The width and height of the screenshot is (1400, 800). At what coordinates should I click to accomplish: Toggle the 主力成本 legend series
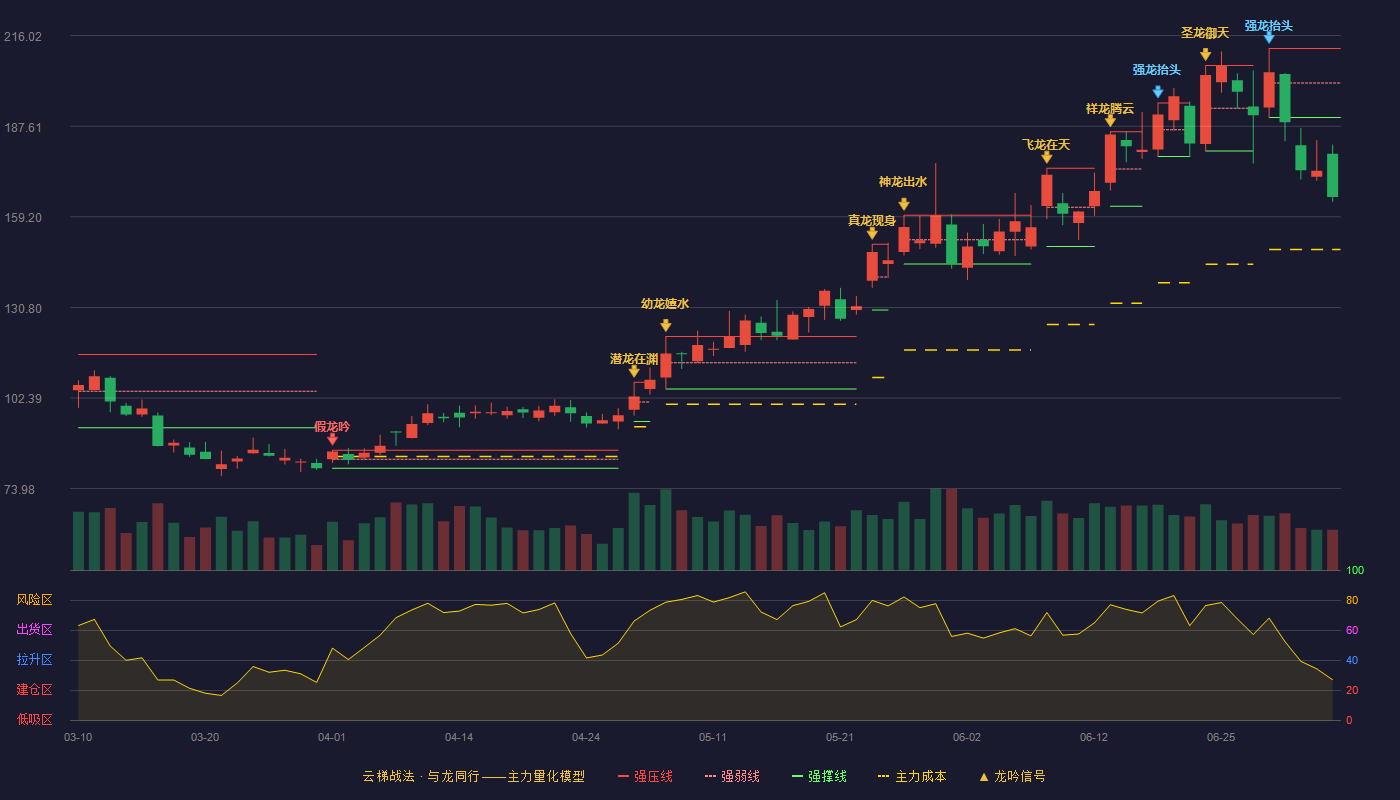[912, 776]
